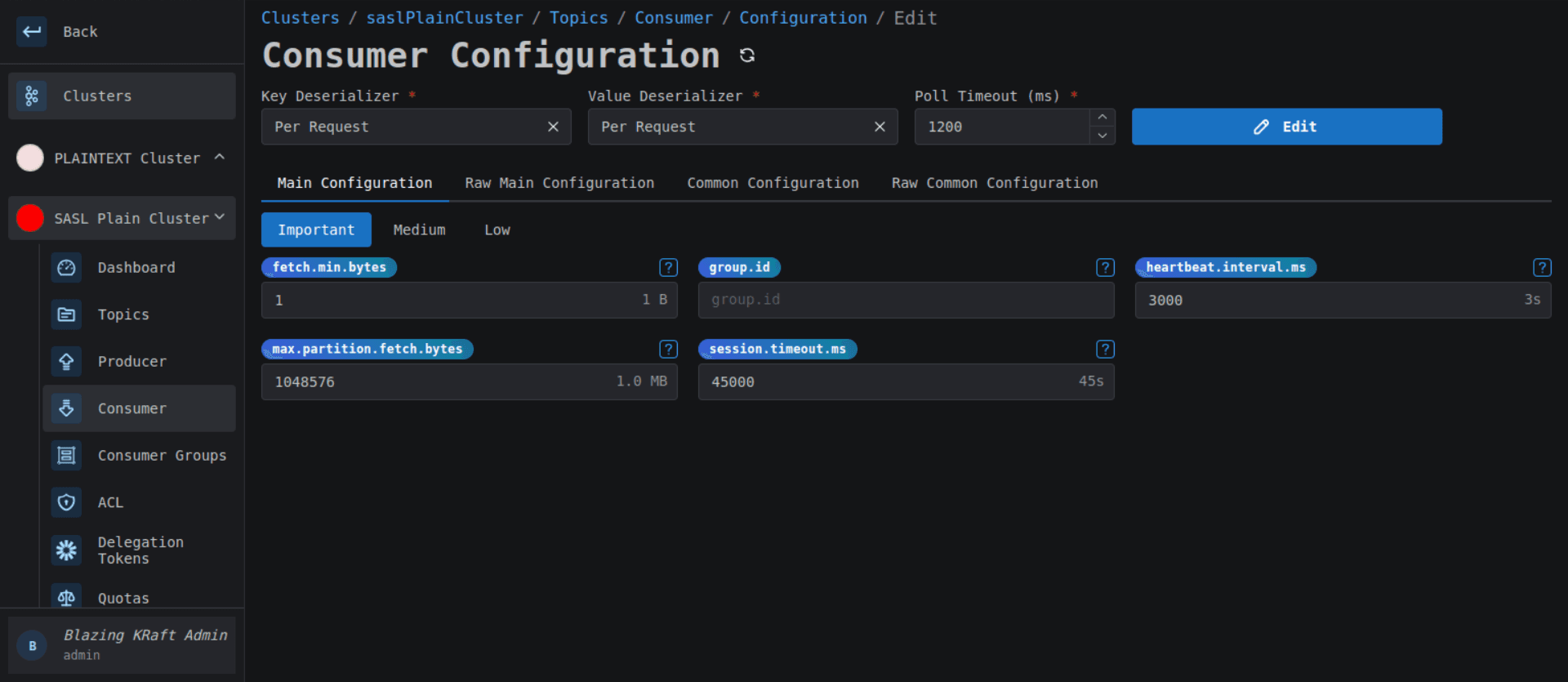
Task: Click the max.partition.fetch.bytes value field
Action: point(469,381)
